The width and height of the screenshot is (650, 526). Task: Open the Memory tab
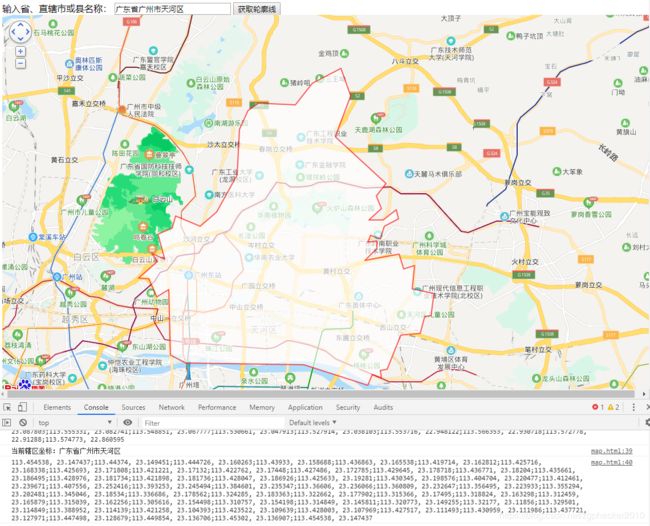pos(262,407)
